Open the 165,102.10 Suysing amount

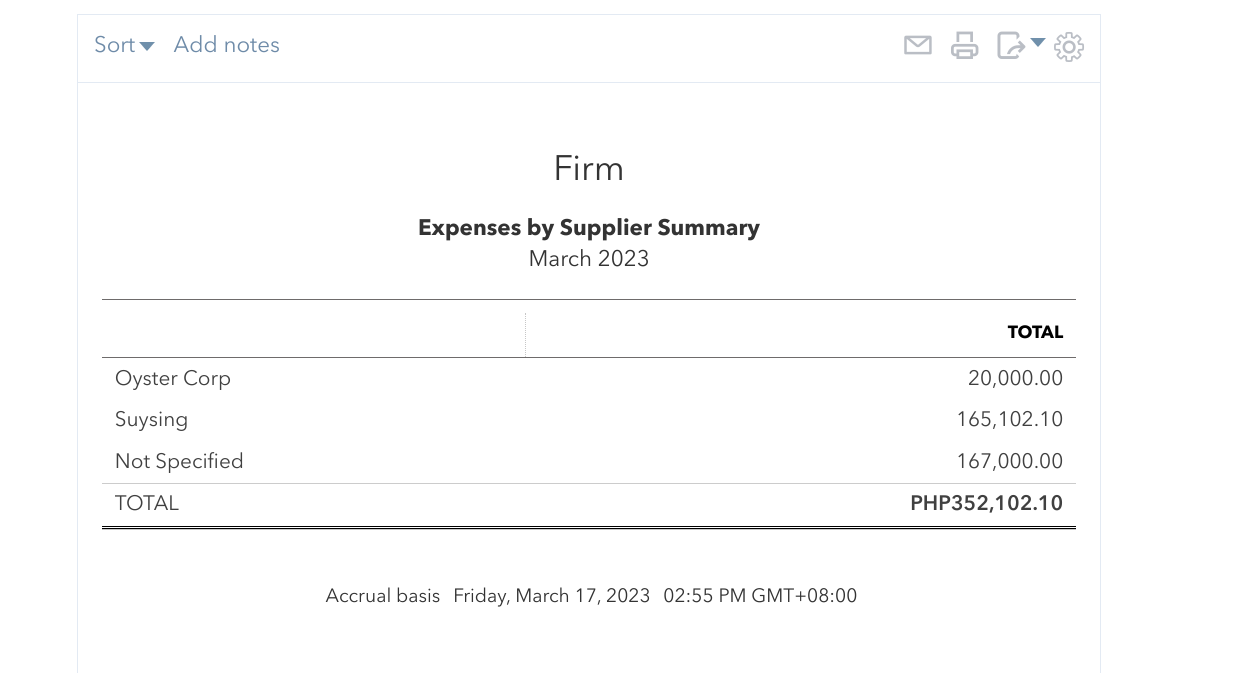[x=1009, y=420]
